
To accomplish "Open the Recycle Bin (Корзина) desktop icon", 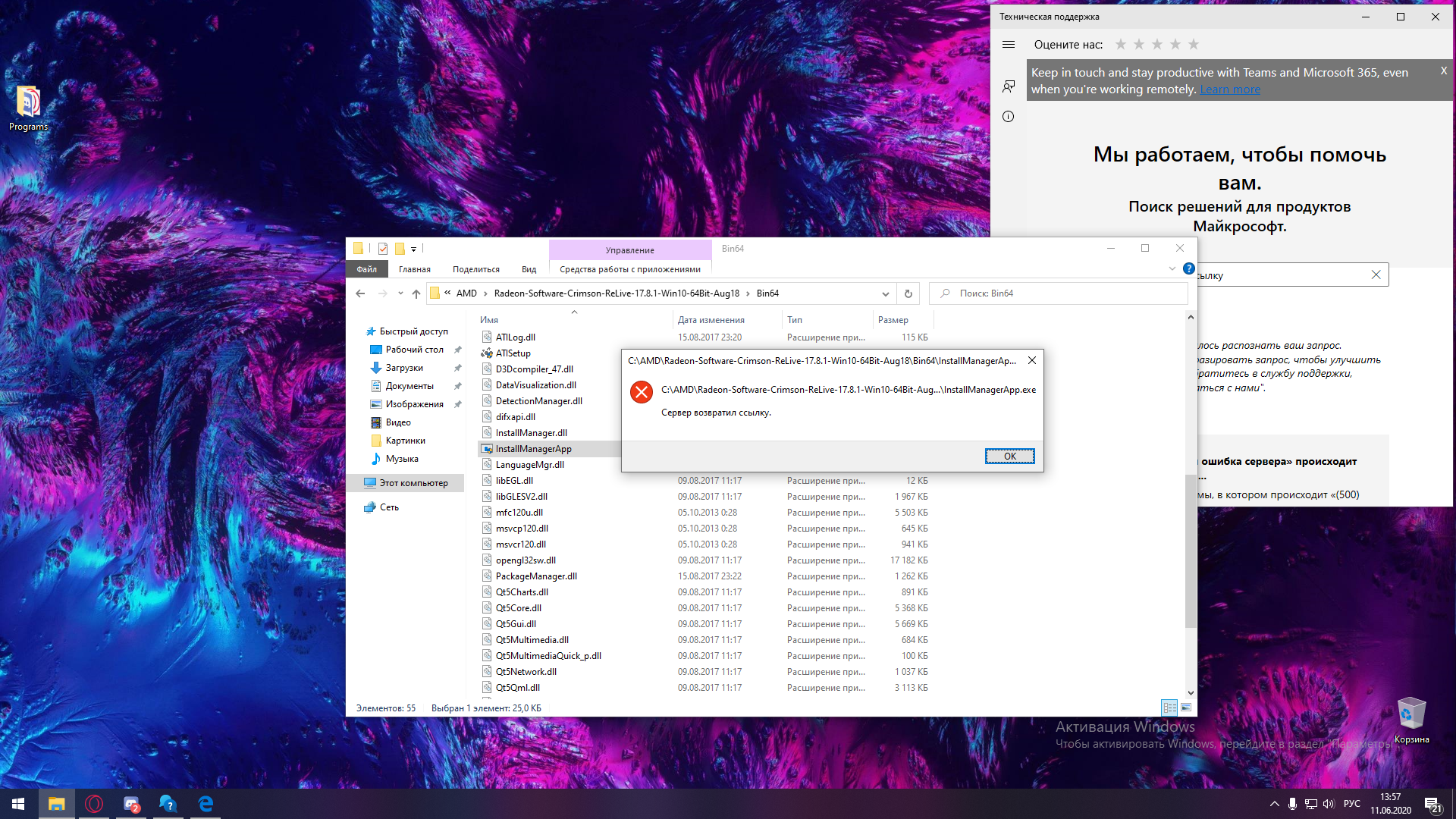I will (1411, 720).
